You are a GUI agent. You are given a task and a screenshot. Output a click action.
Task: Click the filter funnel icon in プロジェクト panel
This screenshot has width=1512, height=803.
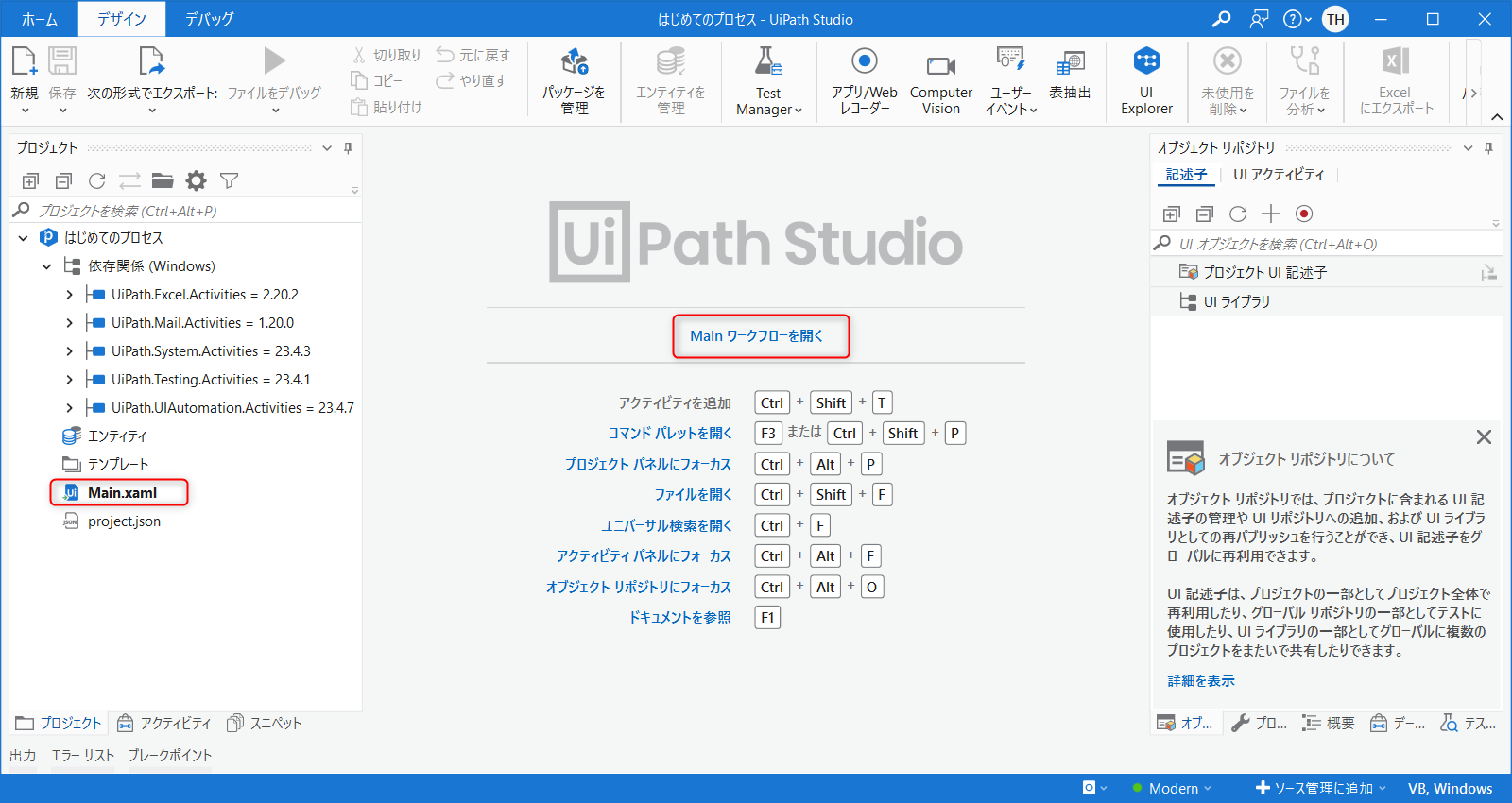point(229,180)
